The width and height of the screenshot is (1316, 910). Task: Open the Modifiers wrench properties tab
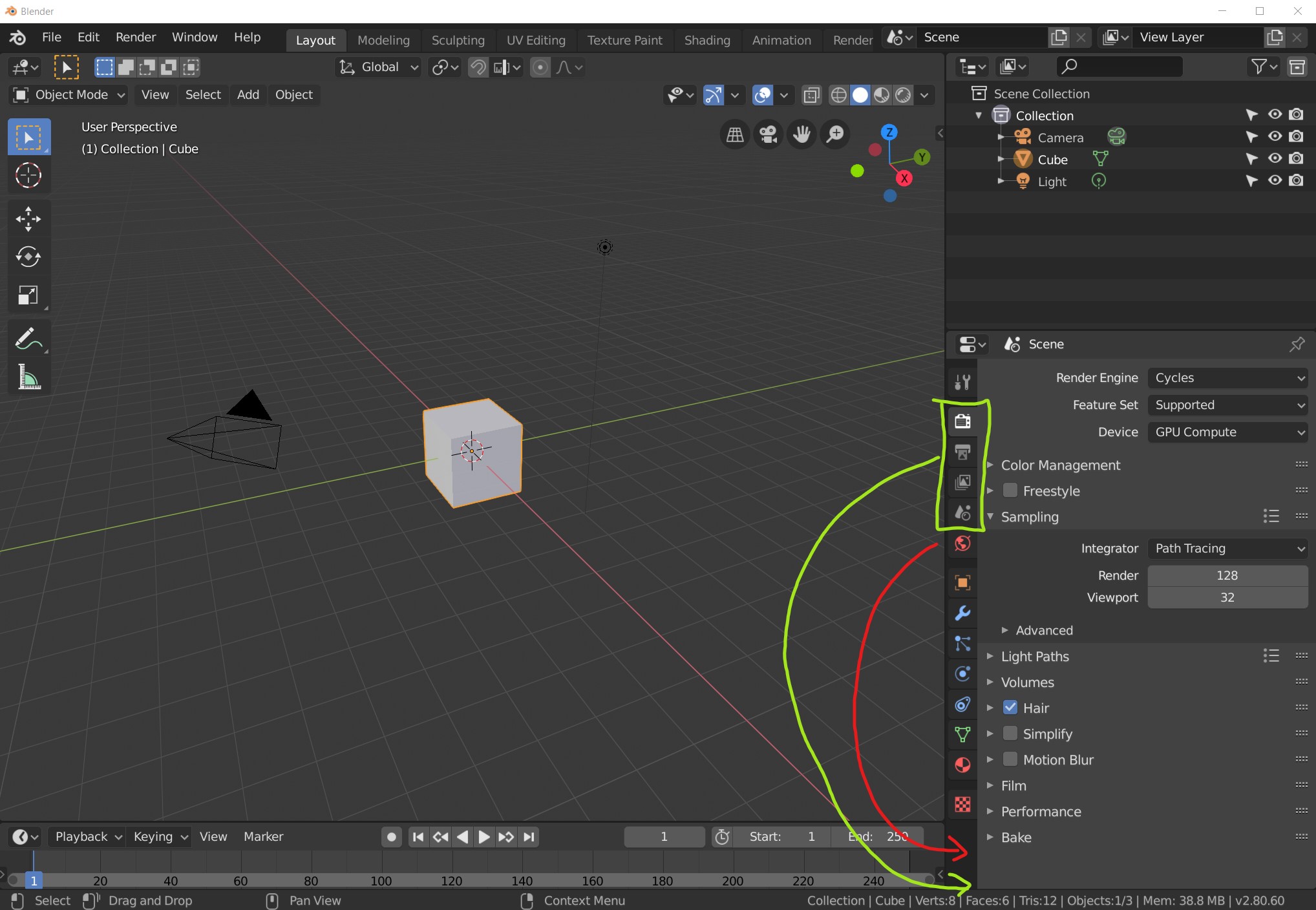coord(962,613)
